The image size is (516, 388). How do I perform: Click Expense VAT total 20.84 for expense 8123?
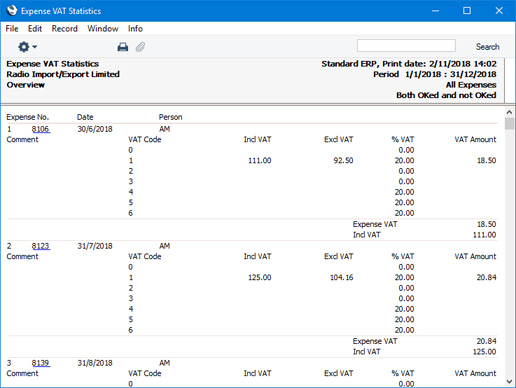486,341
